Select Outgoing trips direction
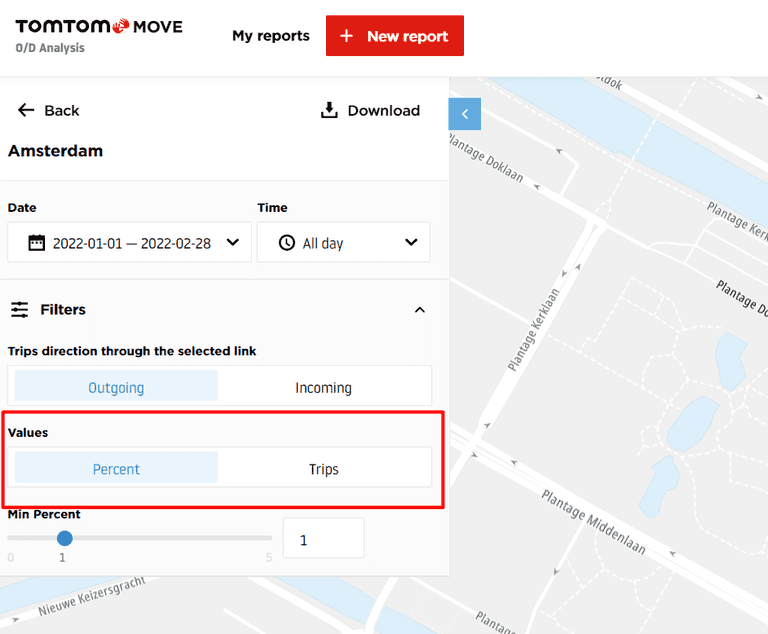768x634 pixels. [x=116, y=387]
